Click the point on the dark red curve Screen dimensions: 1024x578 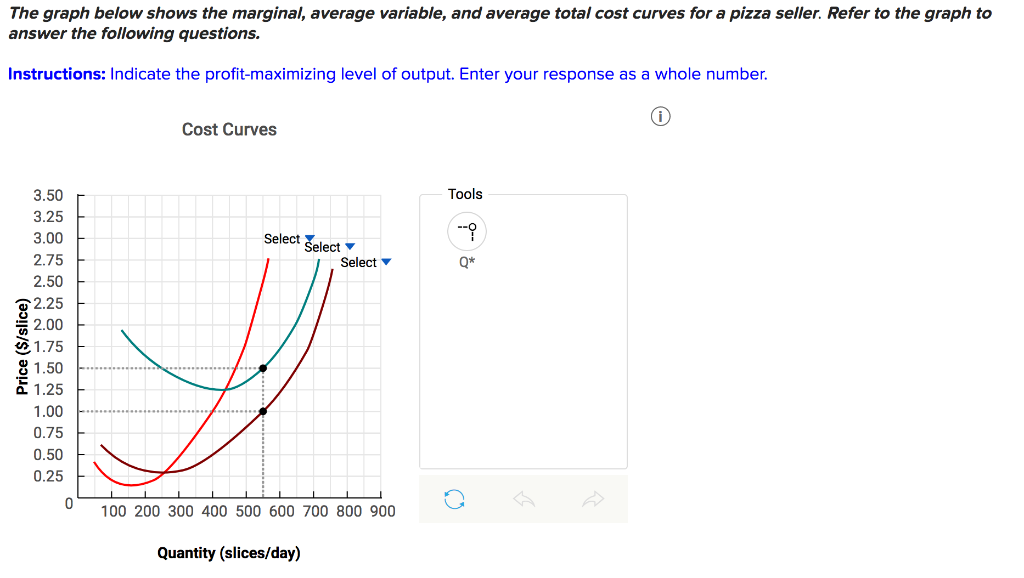(x=262, y=410)
